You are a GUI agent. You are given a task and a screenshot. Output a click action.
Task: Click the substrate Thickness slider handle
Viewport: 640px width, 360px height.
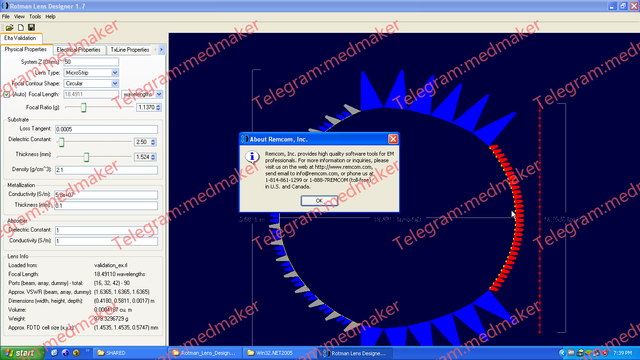(x=86, y=157)
